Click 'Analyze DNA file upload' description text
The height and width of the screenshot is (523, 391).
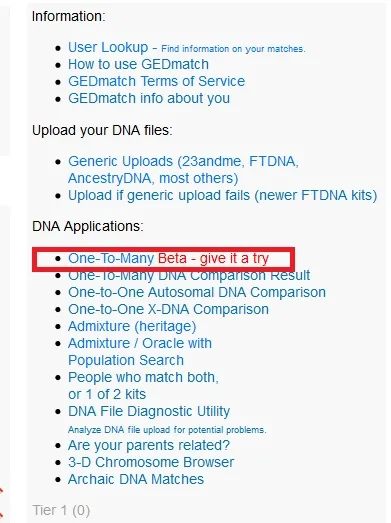click(x=167, y=430)
